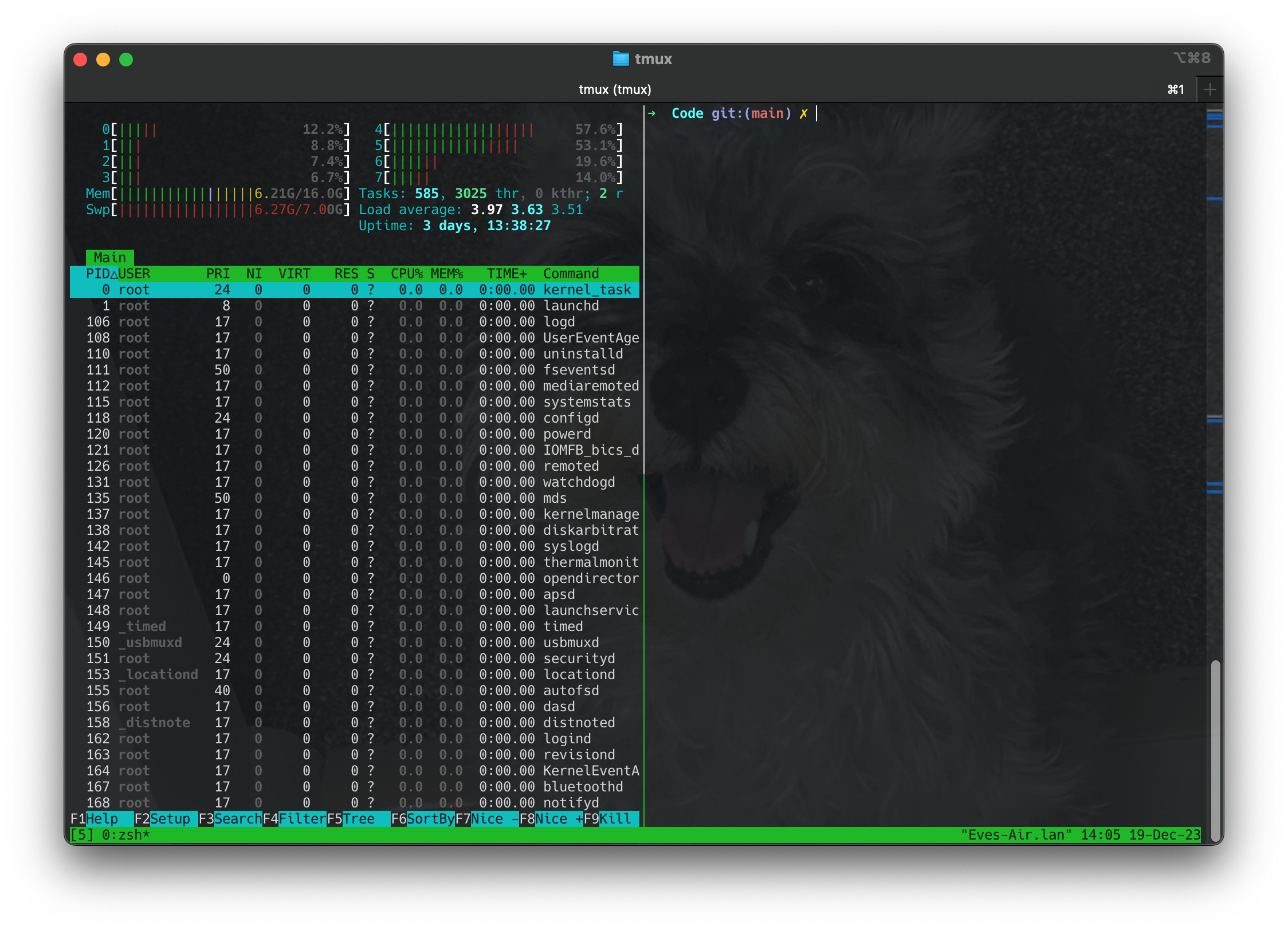Sort processes by the PID column header
This screenshot has height=930, width=1288.
click(97, 273)
